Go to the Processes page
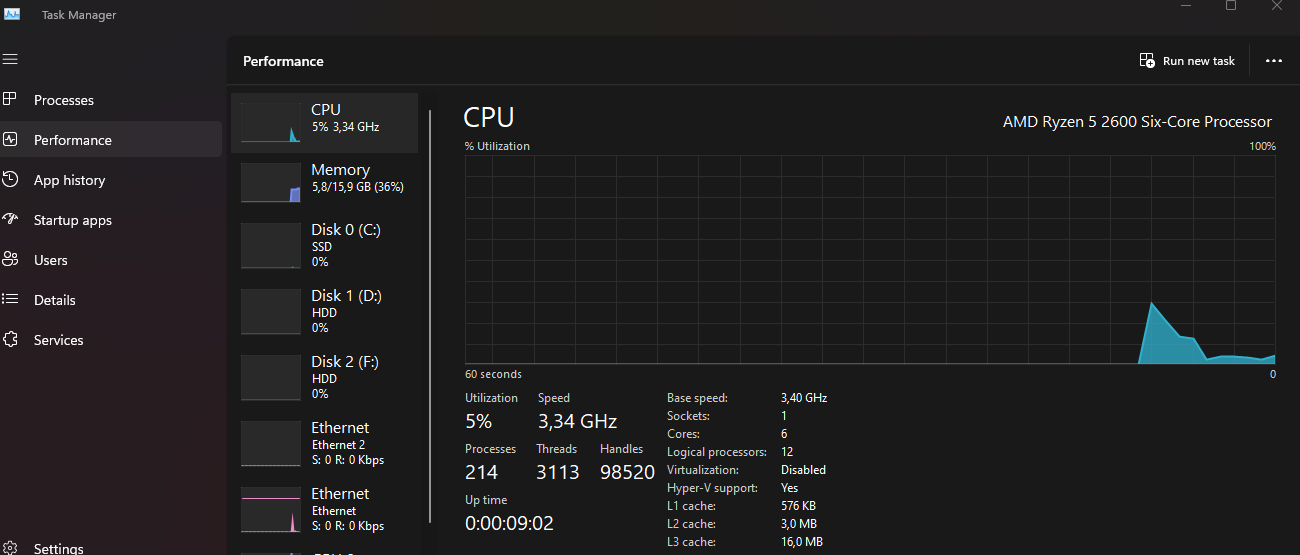The image size is (1300, 555). tap(64, 100)
